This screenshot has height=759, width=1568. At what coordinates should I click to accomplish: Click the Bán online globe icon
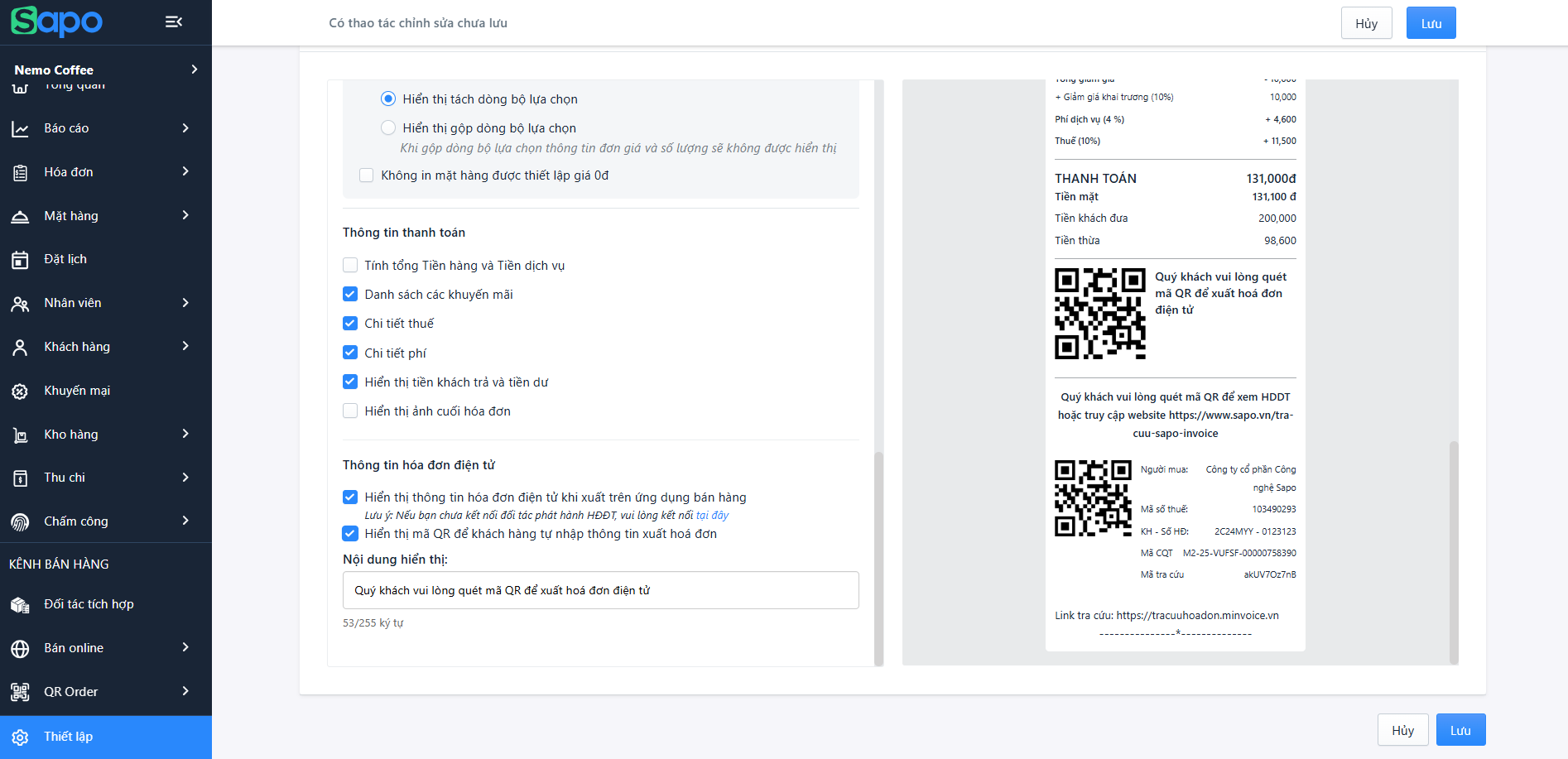point(20,649)
